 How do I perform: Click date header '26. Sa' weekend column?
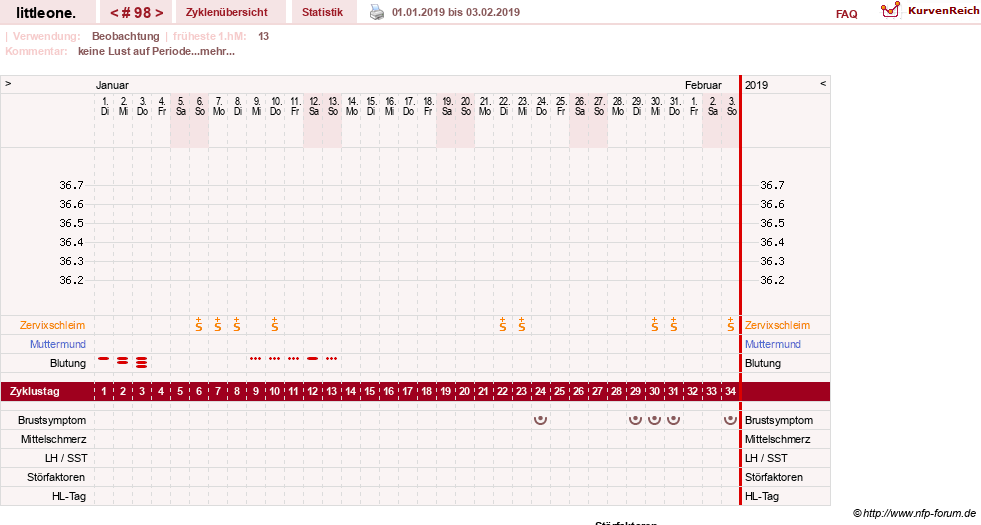tap(580, 106)
